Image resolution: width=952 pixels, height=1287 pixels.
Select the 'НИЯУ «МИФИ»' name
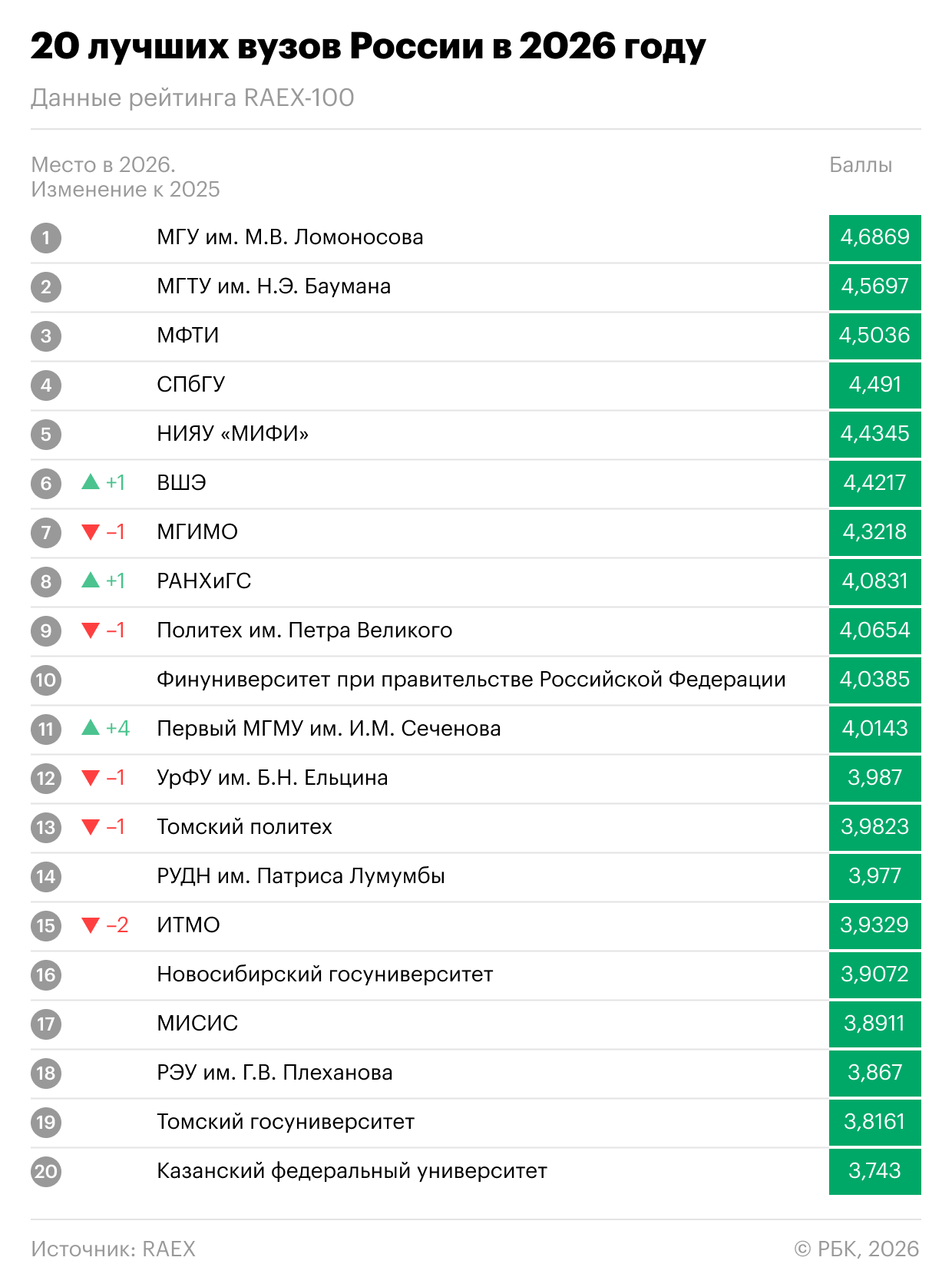[233, 434]
